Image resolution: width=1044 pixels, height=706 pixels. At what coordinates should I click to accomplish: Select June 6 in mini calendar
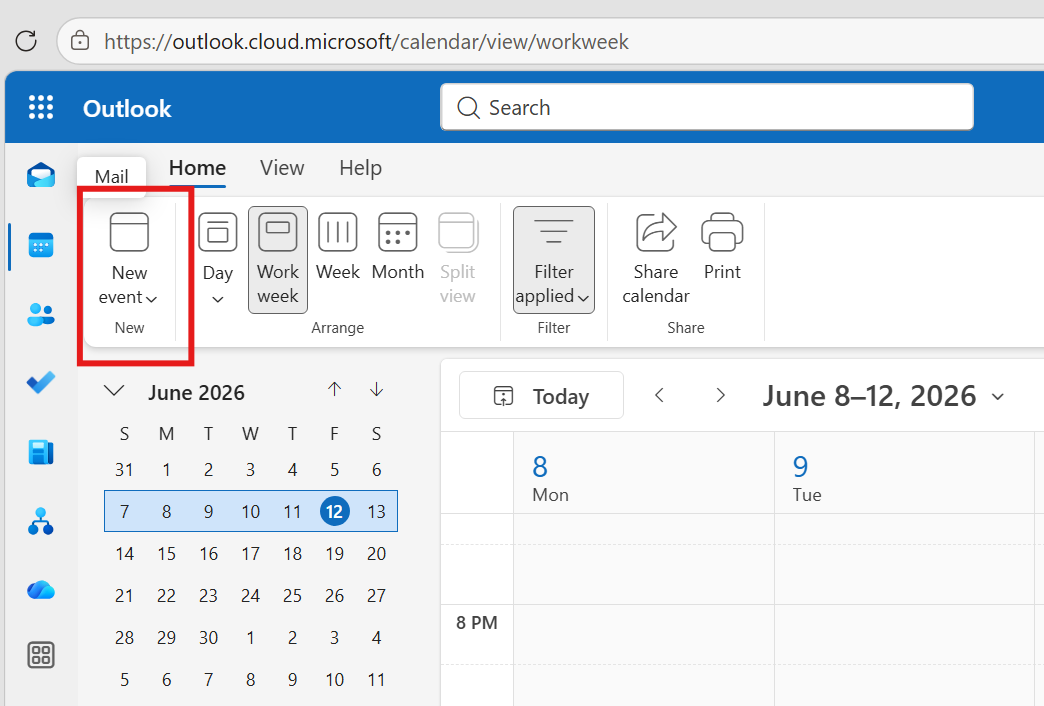[376, 470]
